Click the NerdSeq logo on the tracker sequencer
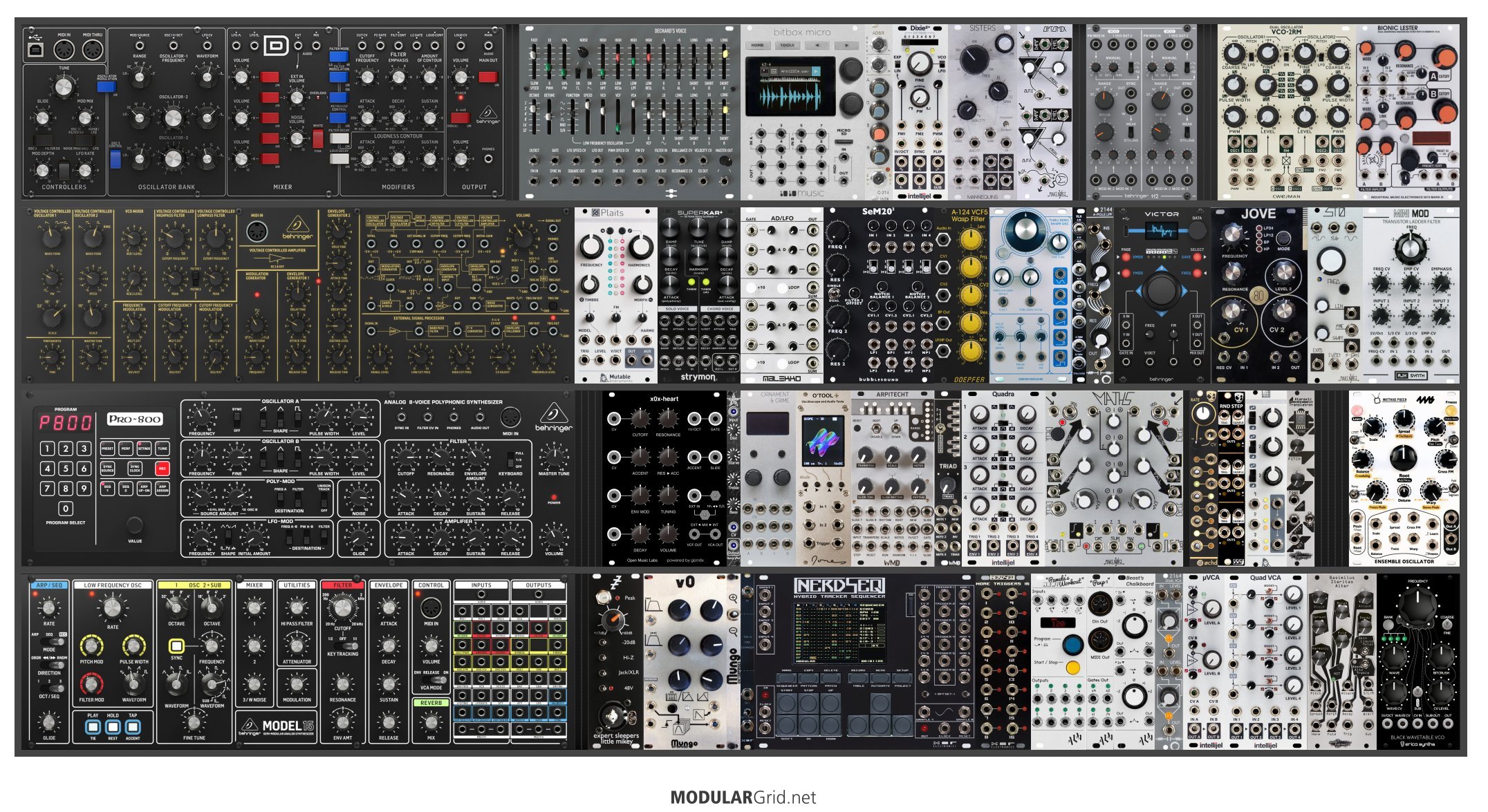 click(839, 586)
